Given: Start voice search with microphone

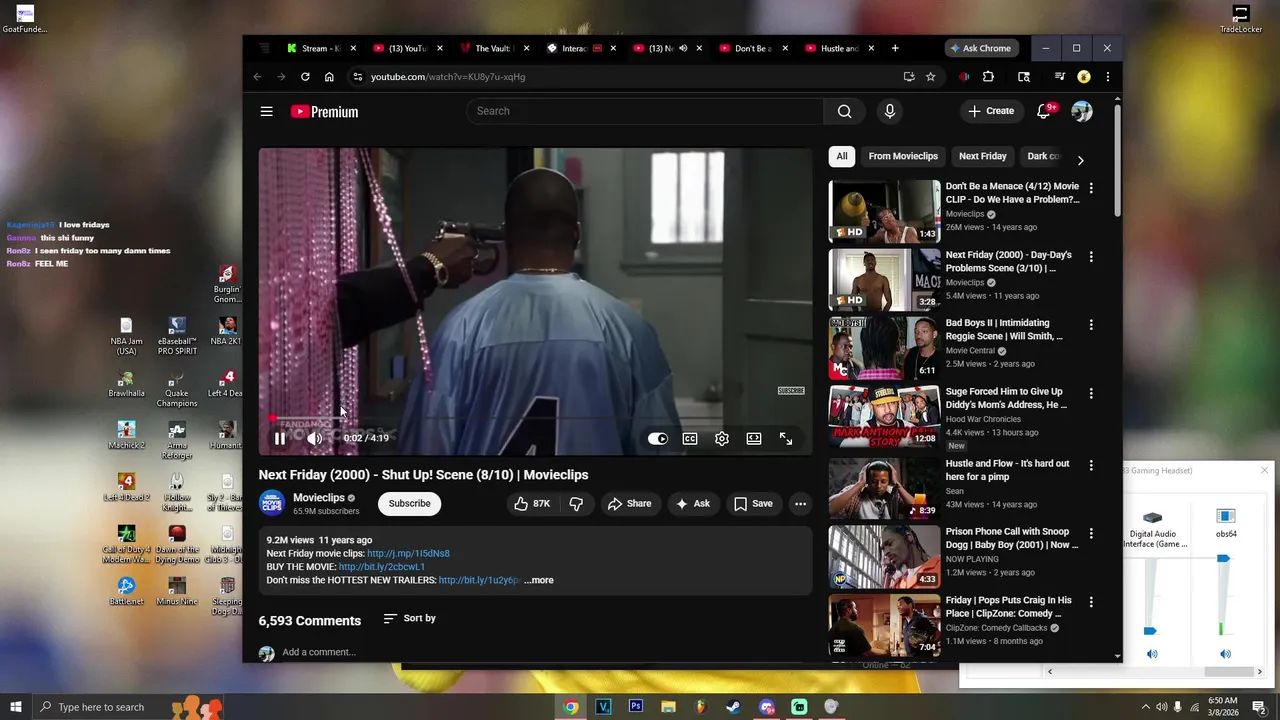Looking at the screenshot, I should [890, 111].
